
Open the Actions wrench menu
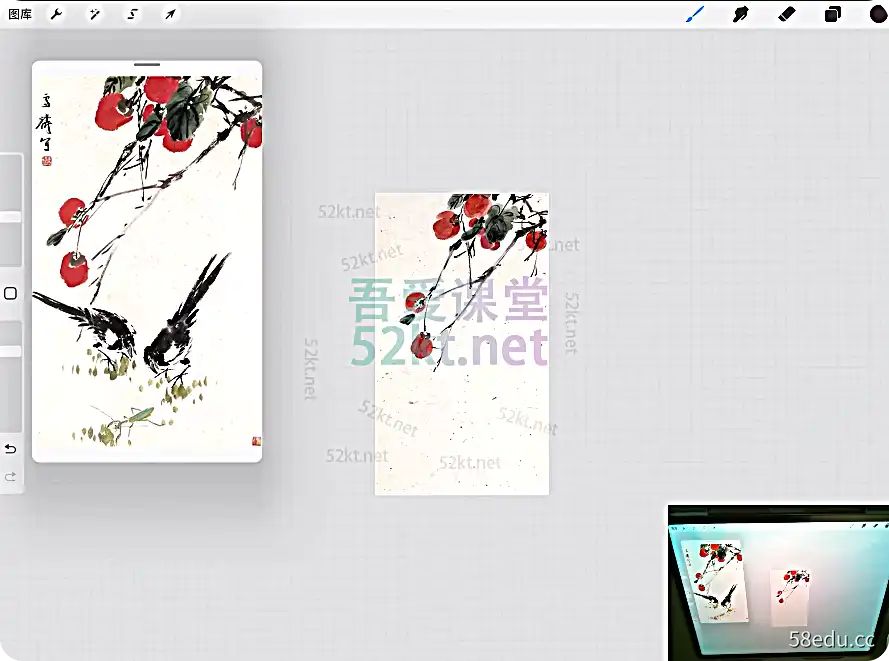(56, 14)
